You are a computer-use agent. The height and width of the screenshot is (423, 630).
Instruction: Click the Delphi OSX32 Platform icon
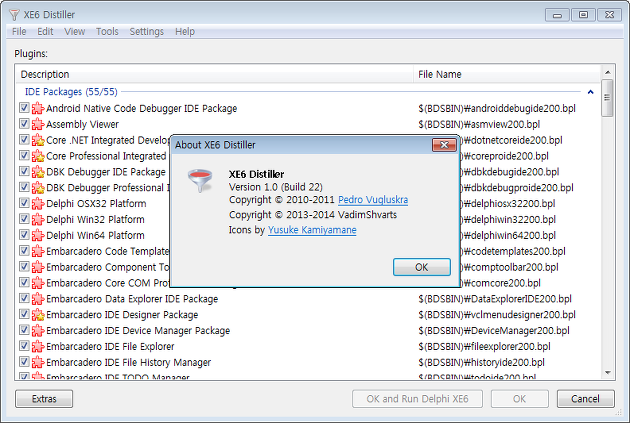(x=38, y=203)
